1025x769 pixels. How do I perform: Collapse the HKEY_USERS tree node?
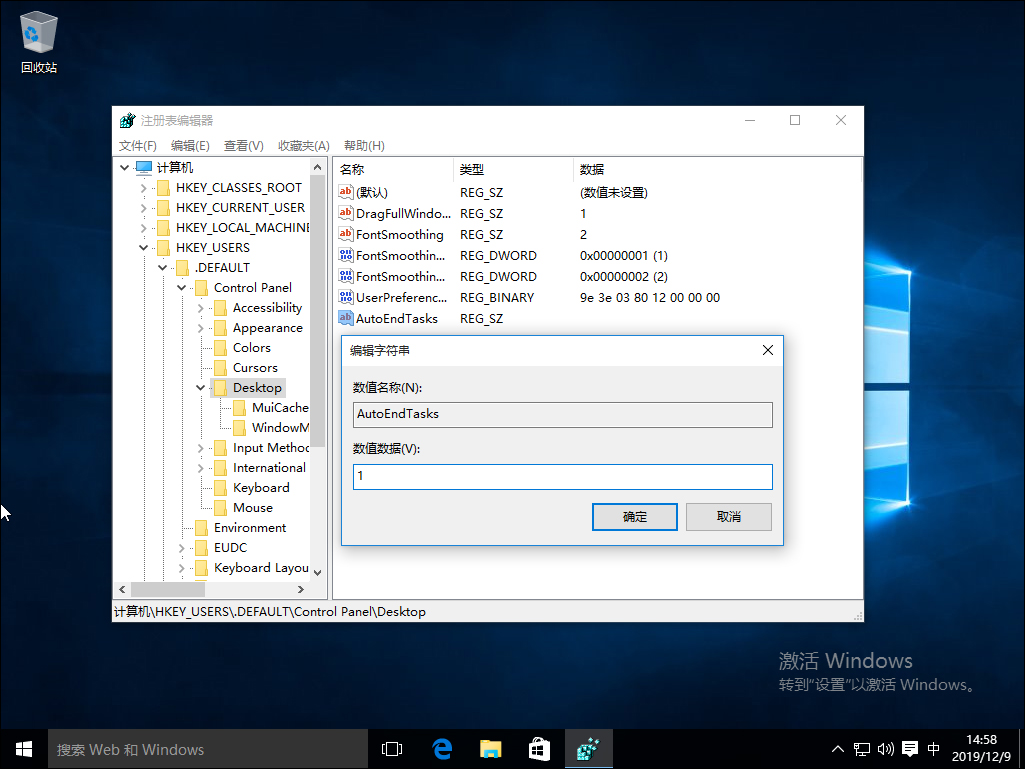[143, 247]
